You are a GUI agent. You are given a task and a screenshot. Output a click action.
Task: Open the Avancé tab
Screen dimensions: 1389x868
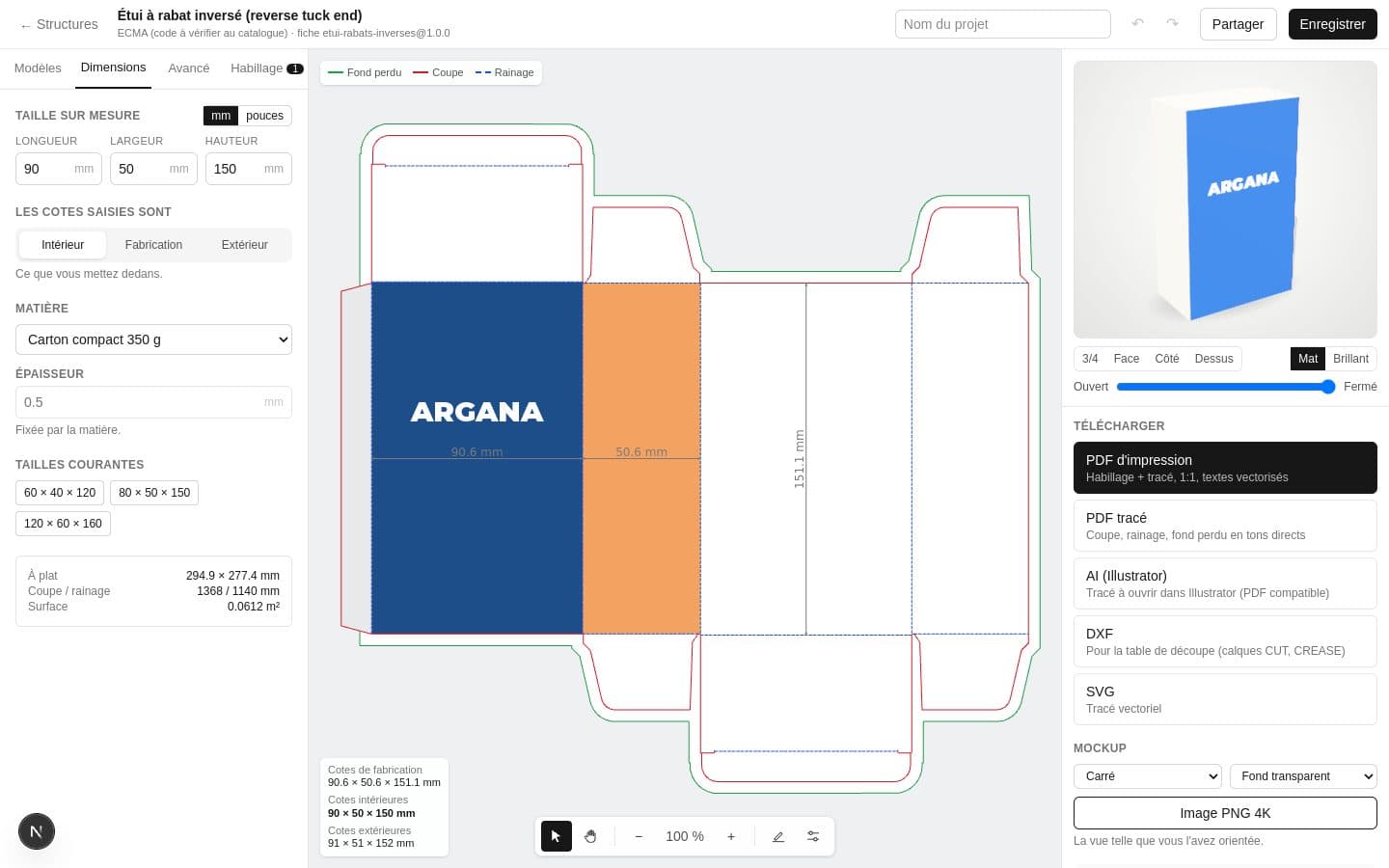coord(189,68)
